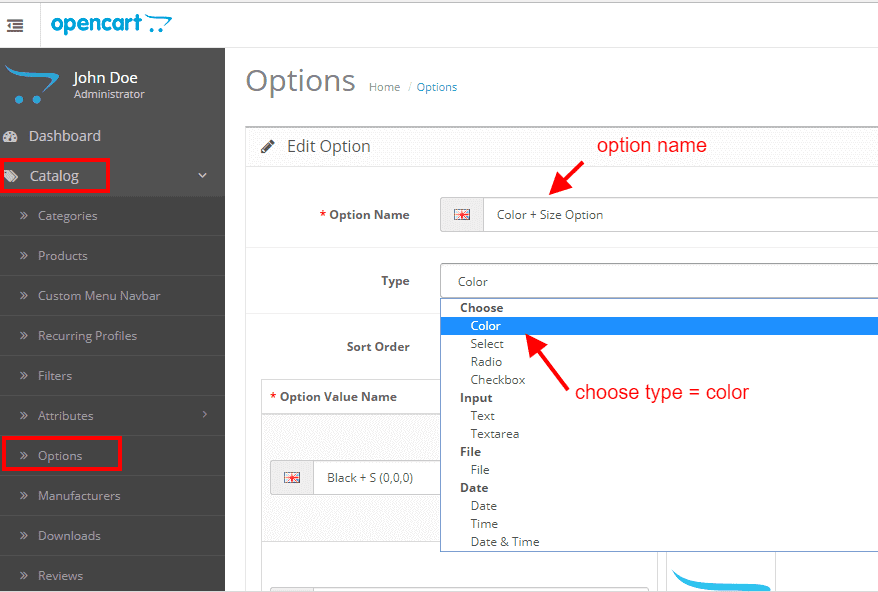
Task: Open Dashboard via its gauge icon
Action: tap(10, 136)
